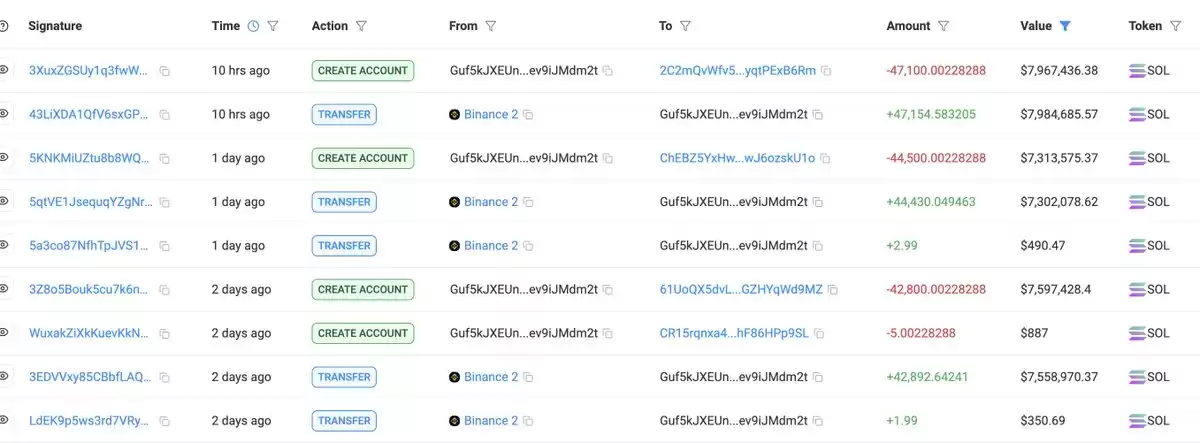
Task: Click SOL token icon in first row
Action: point(1137,71)
